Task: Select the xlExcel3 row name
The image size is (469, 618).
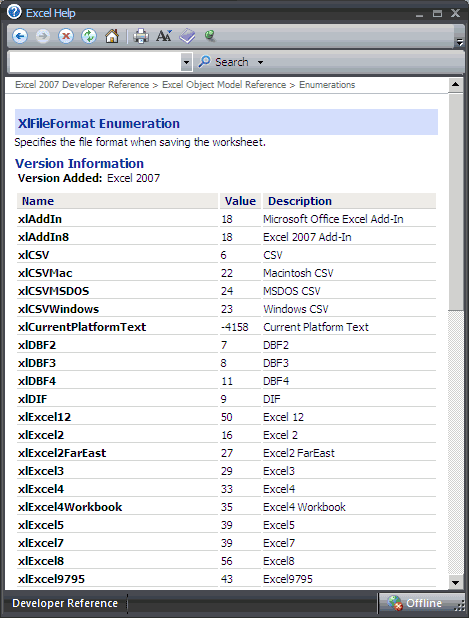Action: (41, 471)
